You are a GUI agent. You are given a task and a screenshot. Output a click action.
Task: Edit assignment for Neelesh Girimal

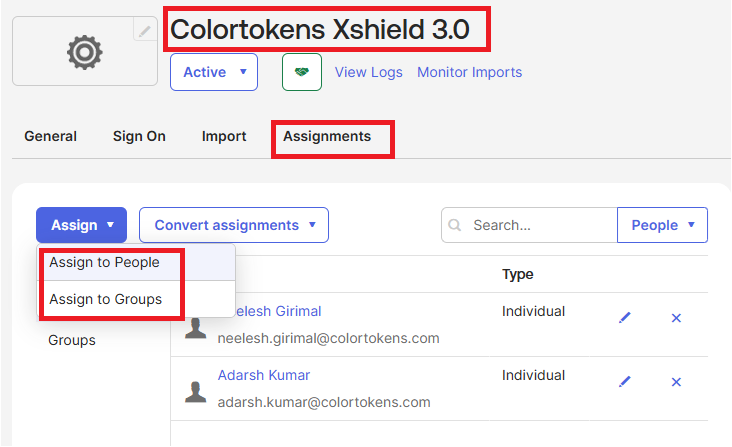click(625, 318)
